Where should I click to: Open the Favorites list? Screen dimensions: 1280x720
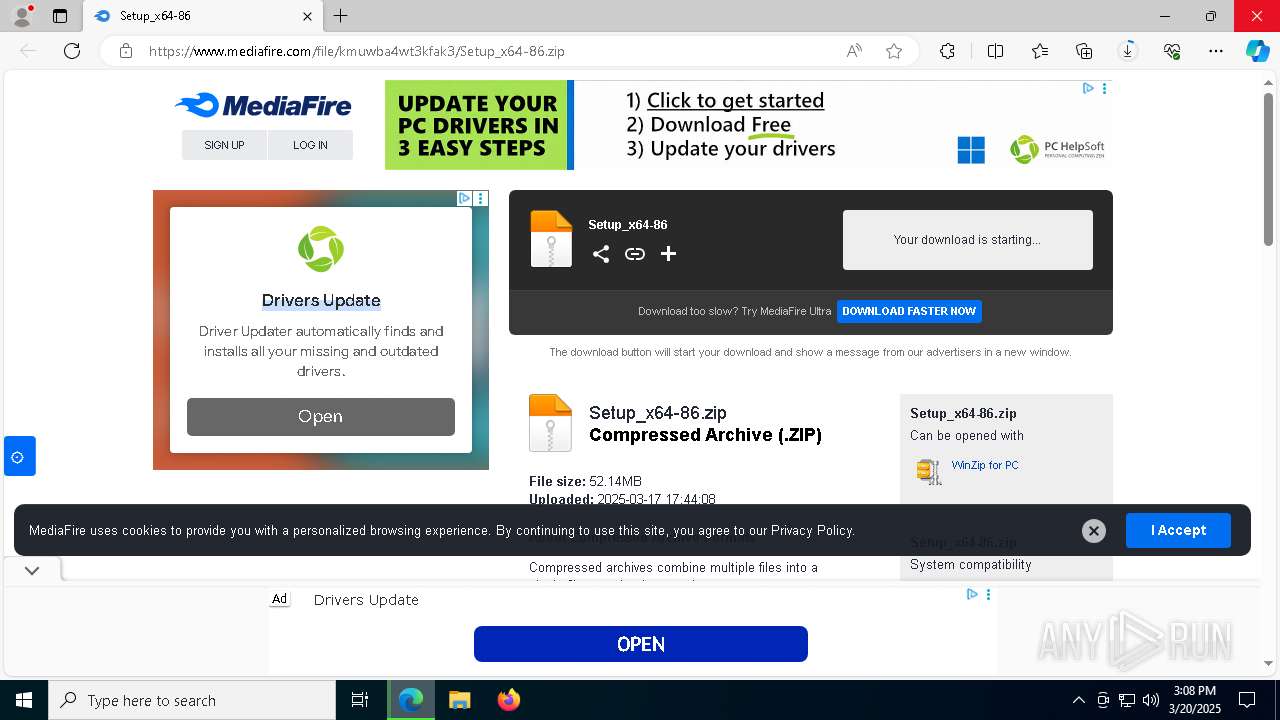[1040, 51]
